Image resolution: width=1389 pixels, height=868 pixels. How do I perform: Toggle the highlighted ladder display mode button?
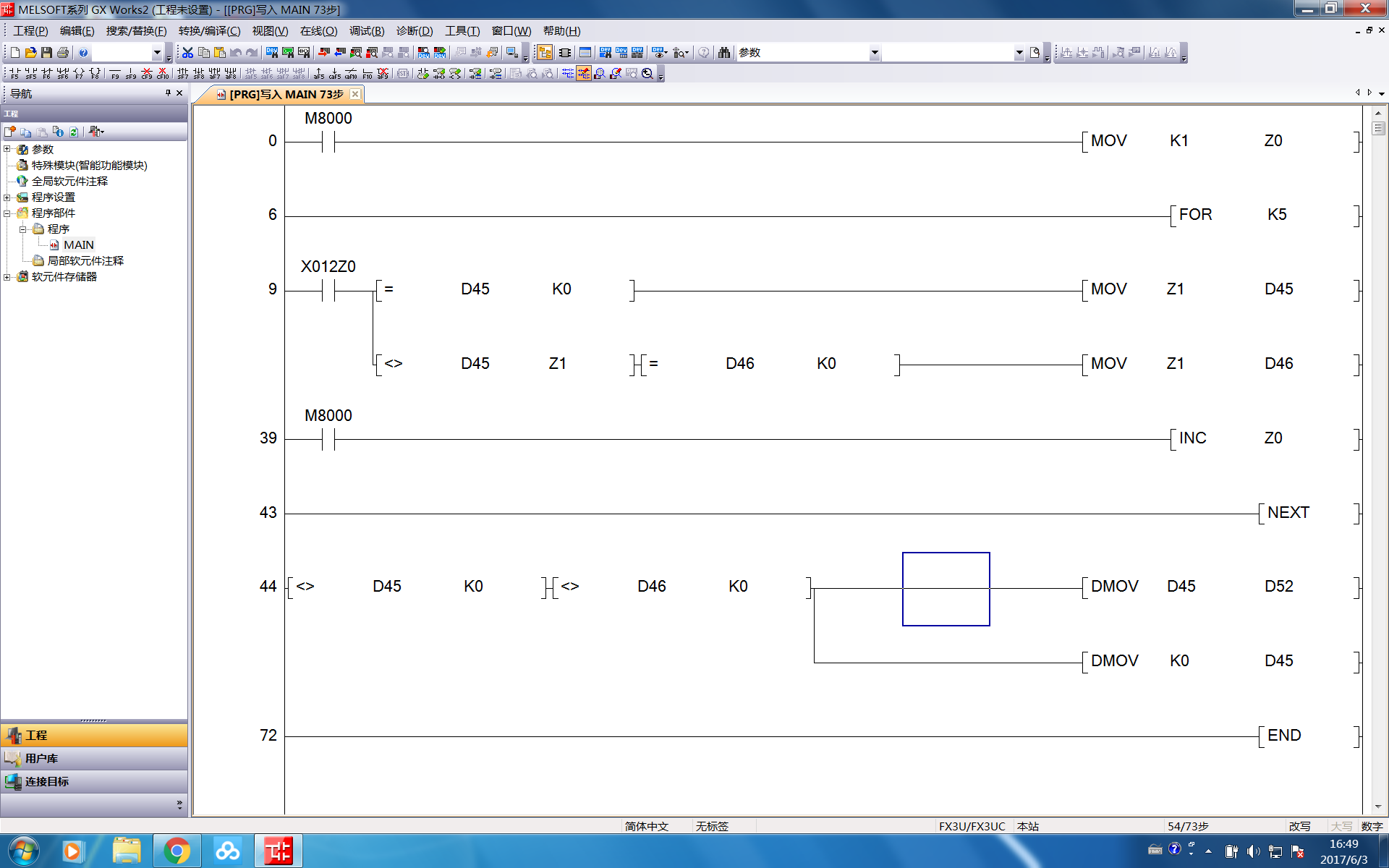pyautogui.click(x=583, y=73)
